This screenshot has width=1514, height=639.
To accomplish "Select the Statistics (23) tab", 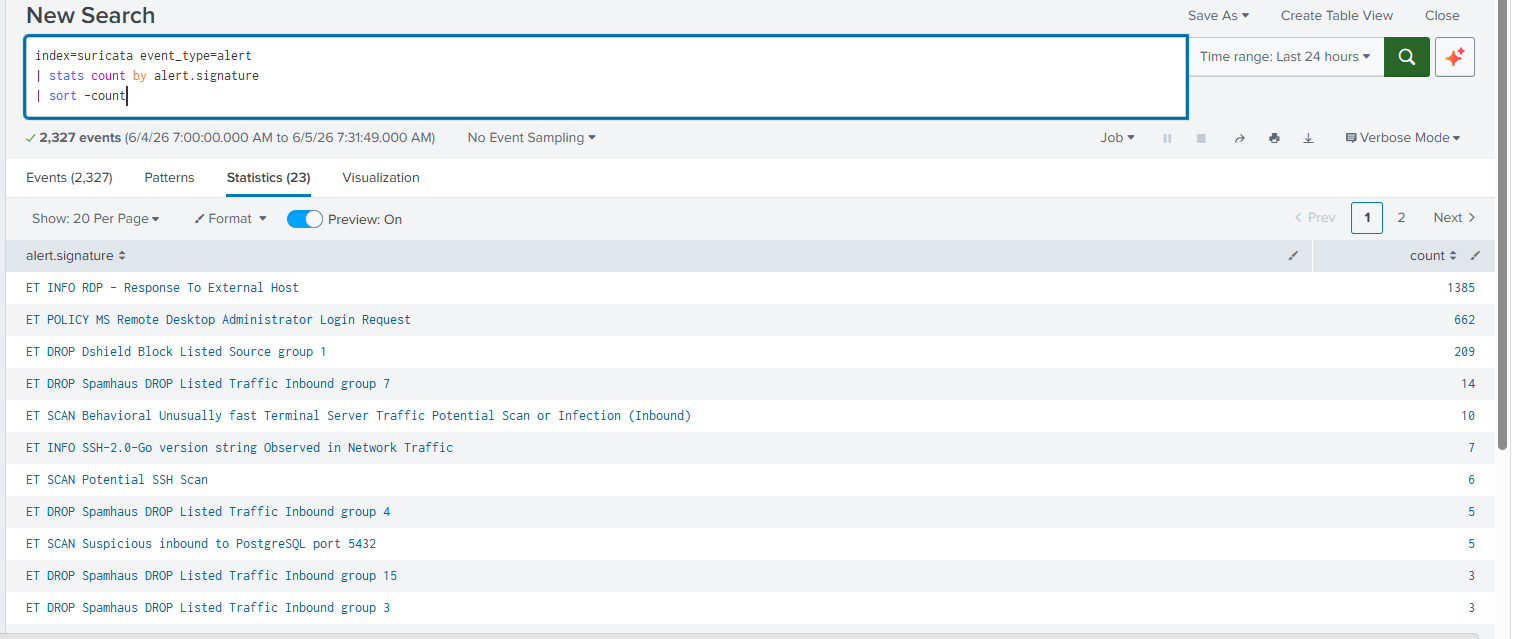I will tap(268, 178).
